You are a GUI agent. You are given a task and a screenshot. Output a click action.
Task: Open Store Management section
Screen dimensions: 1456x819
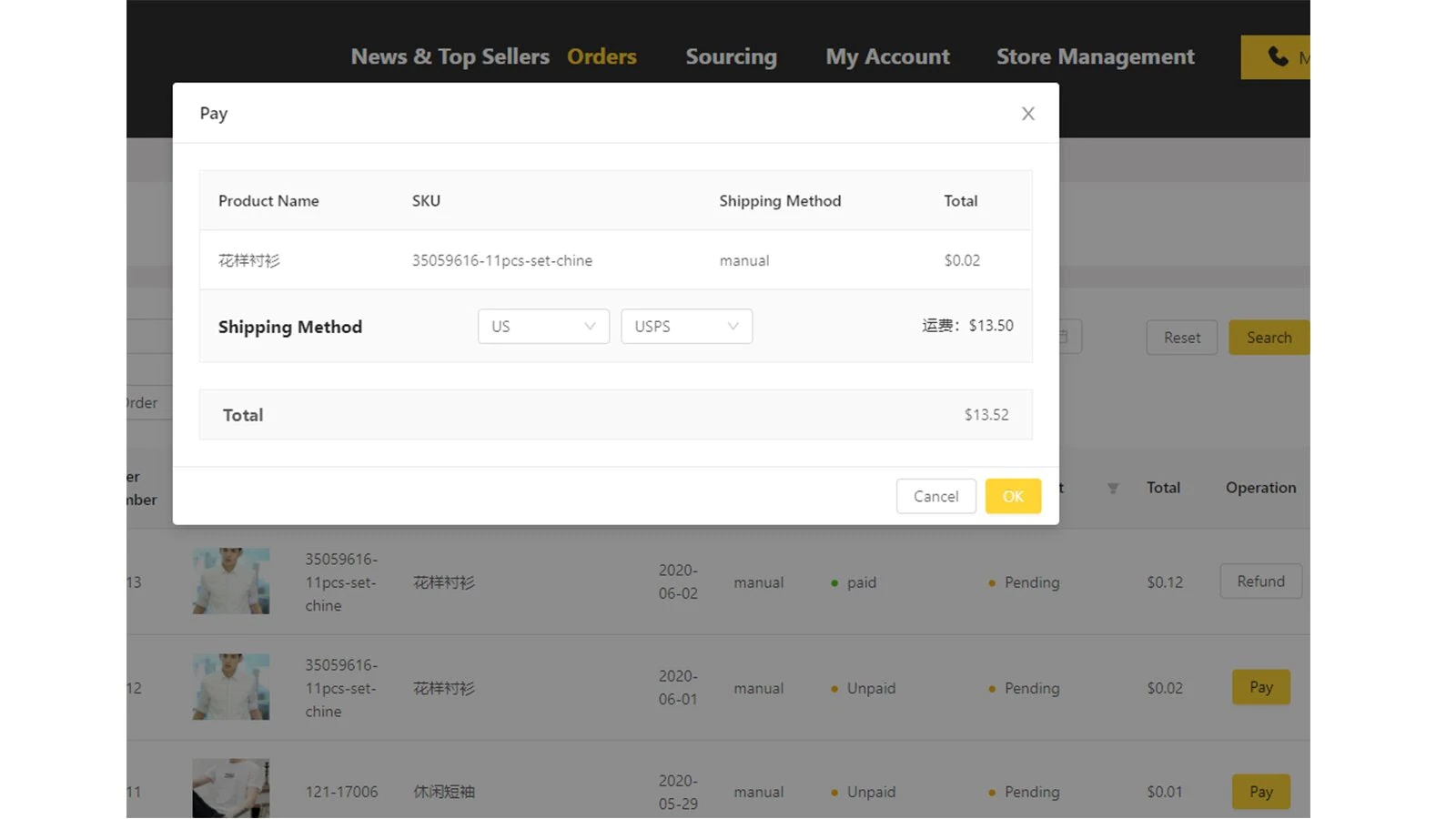(1095, 56)
